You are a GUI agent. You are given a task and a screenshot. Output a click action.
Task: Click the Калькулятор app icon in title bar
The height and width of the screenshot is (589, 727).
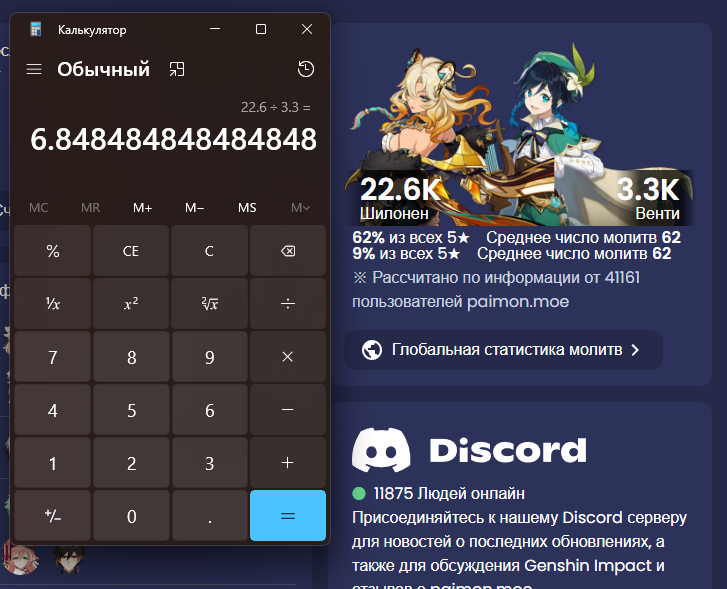(x=36, y=29)
